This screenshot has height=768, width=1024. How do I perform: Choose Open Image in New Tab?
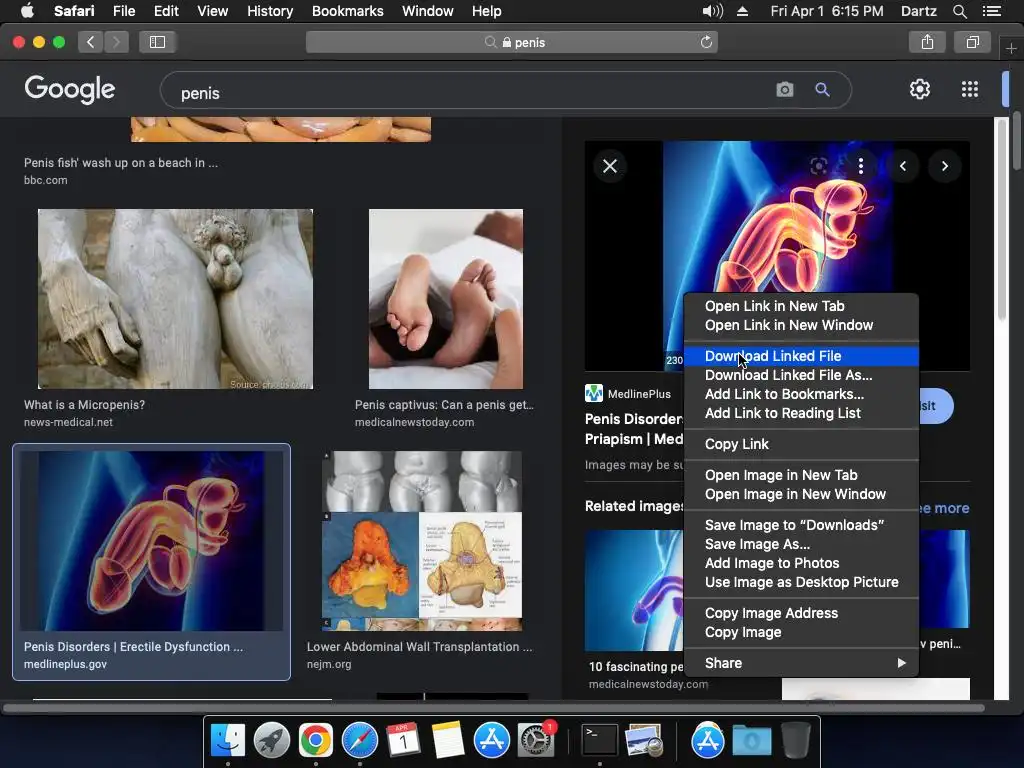click(x=801, y=475)
